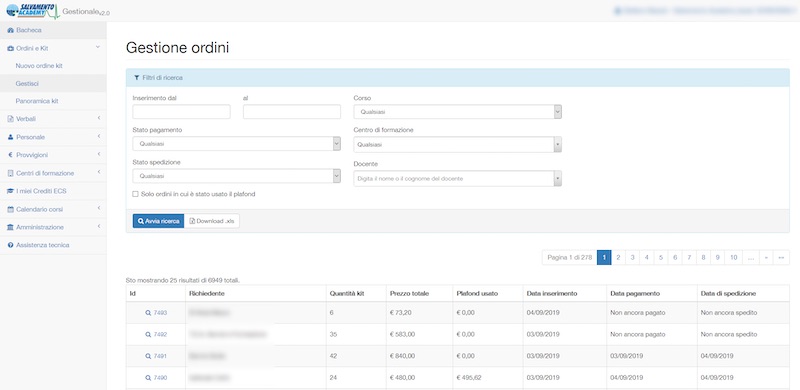
Task: Expand the Calendario corsi menu chevron
Action: 98,208
